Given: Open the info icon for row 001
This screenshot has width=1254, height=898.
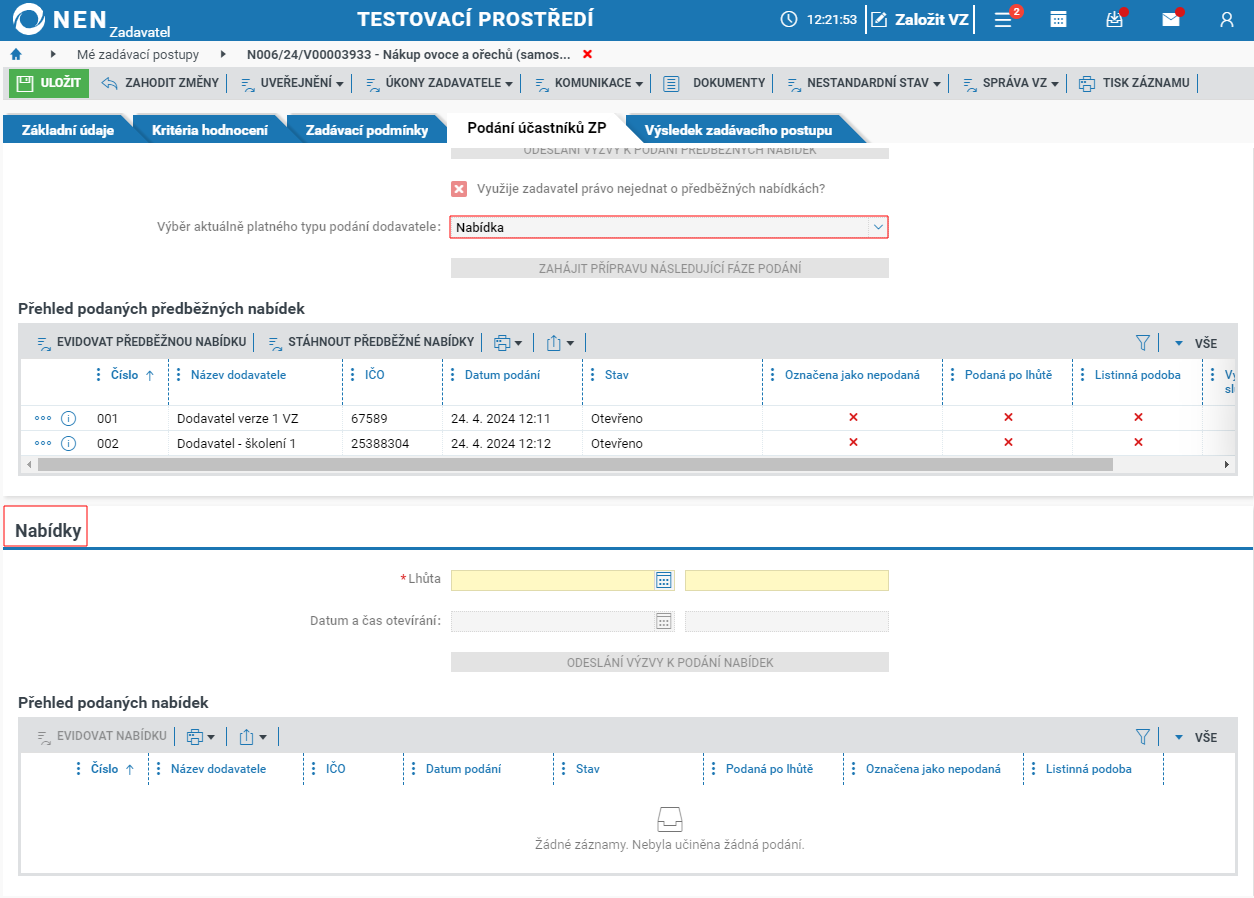Looking at the screenshot, I should [69, 418].
